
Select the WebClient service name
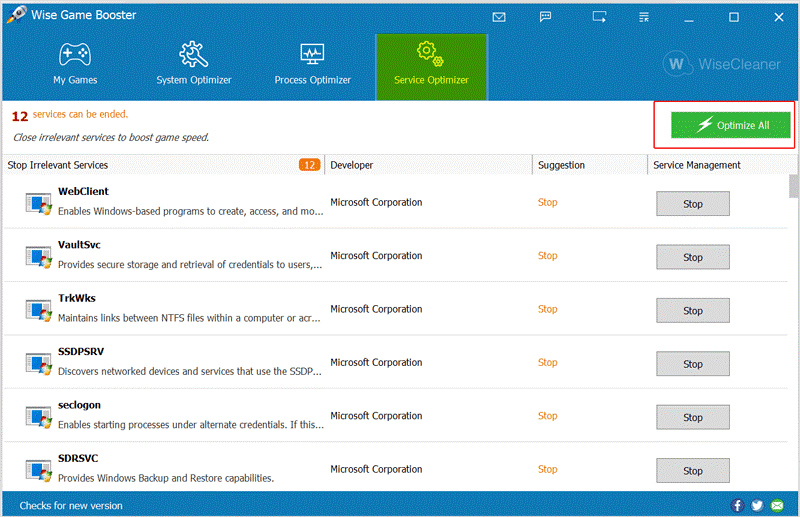pyautogui.click(x=83, y=191)
